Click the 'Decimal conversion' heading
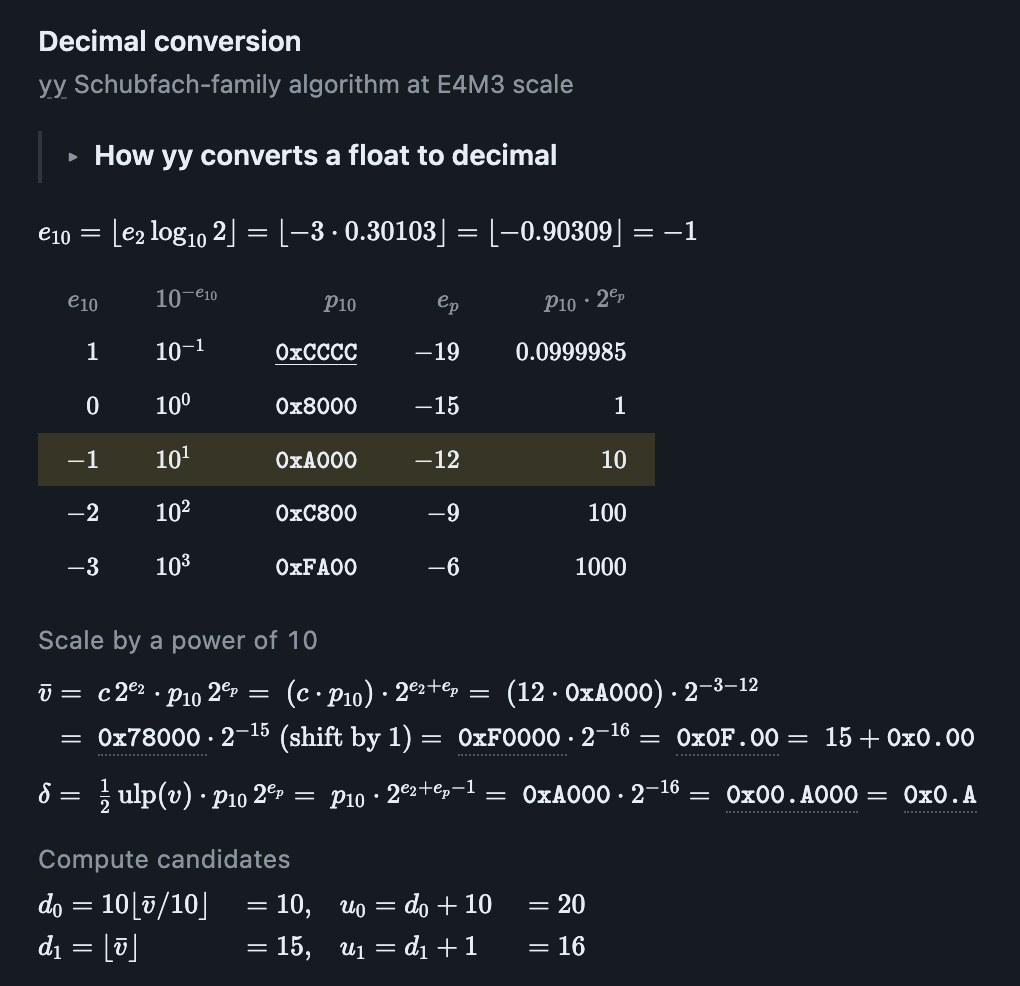The width and height of the screenshot is (1020, 986). pyautogui.click(x=170, y=42)
